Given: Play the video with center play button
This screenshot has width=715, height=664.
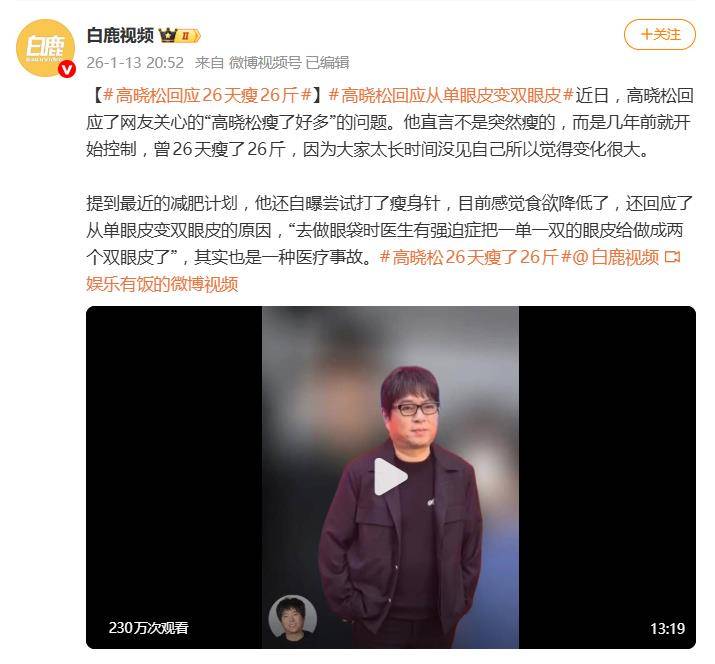Looking at the screenshot, I should (x=390, y=477).
